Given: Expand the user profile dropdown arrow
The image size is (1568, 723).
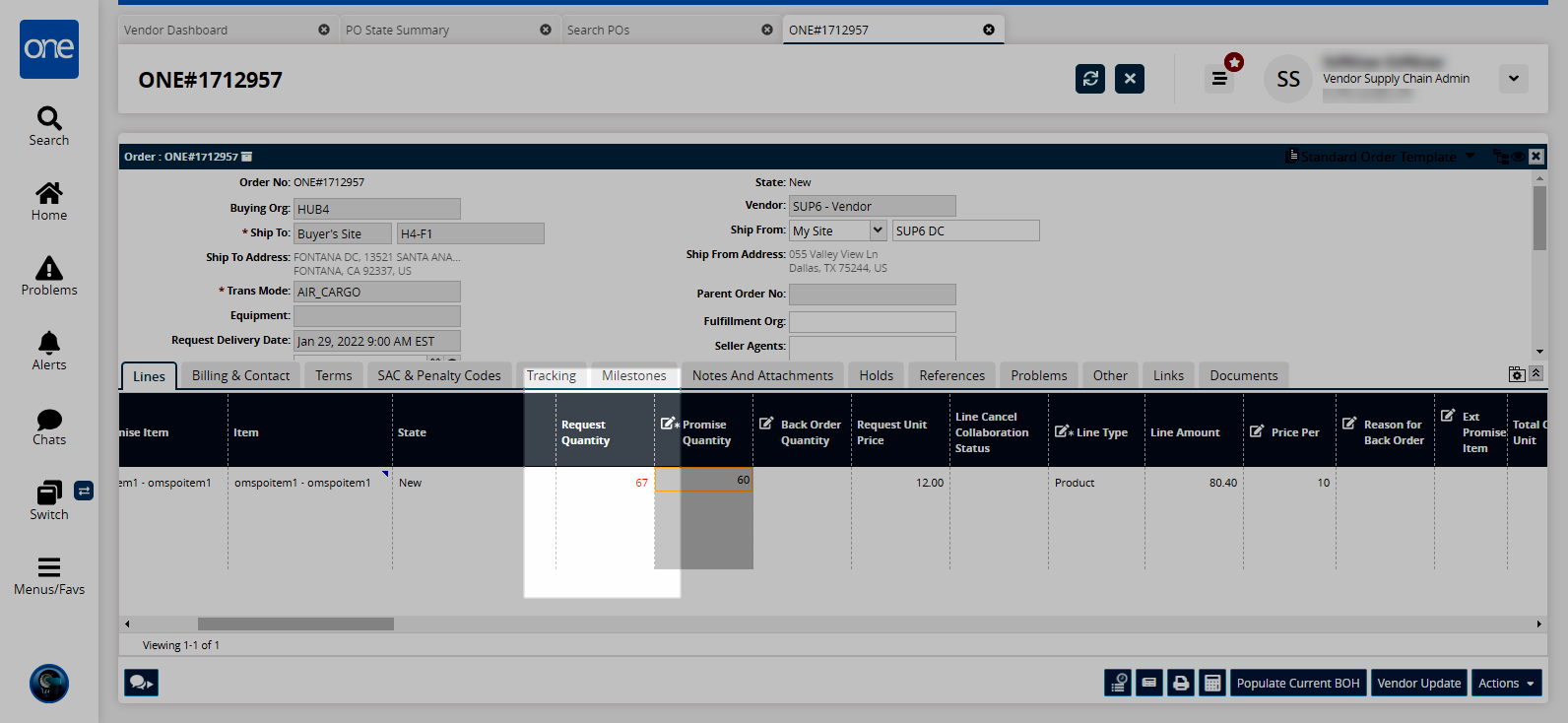Looking at the screenshot, I should (1513, 79).
